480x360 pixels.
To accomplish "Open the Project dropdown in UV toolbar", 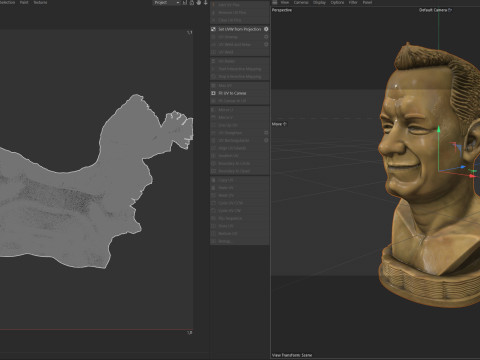I will [x=166, y=3].
